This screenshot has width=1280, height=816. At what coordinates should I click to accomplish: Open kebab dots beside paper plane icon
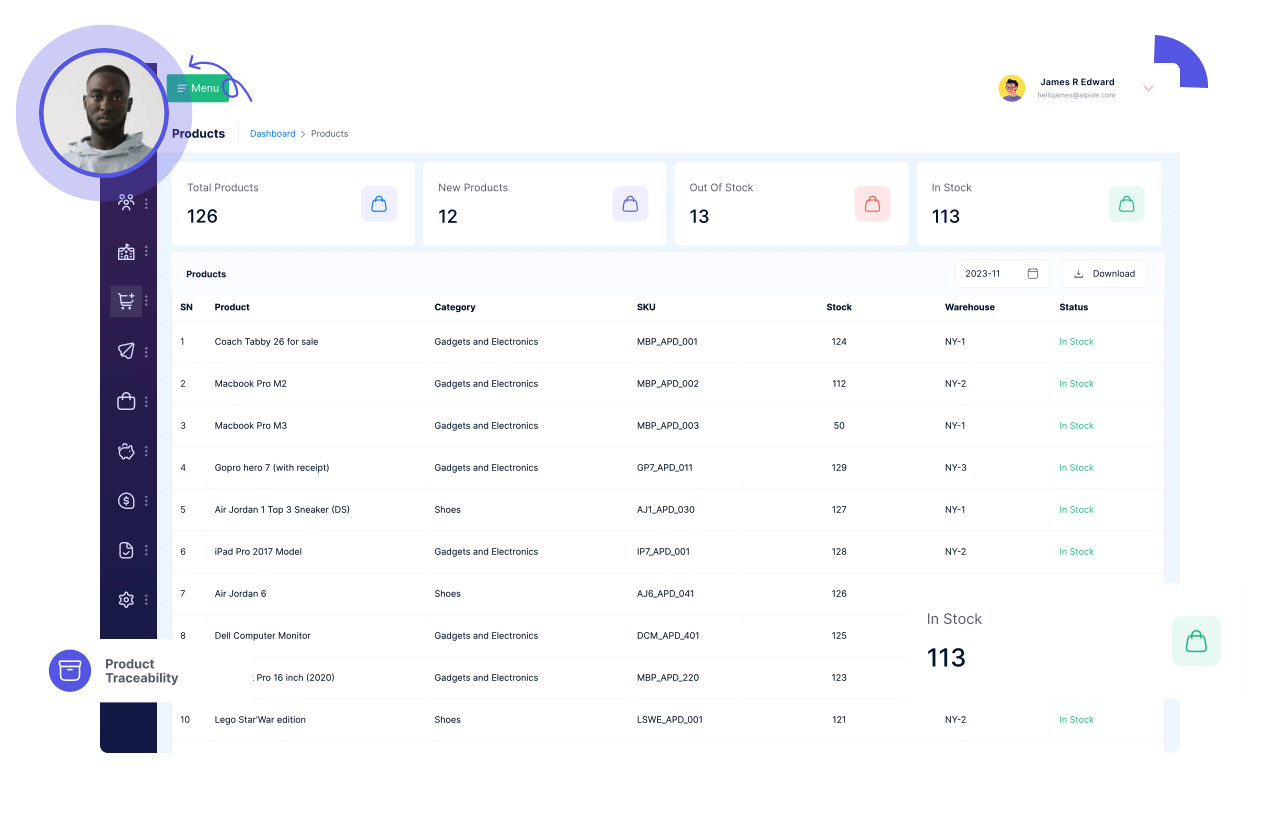[147, 352]
